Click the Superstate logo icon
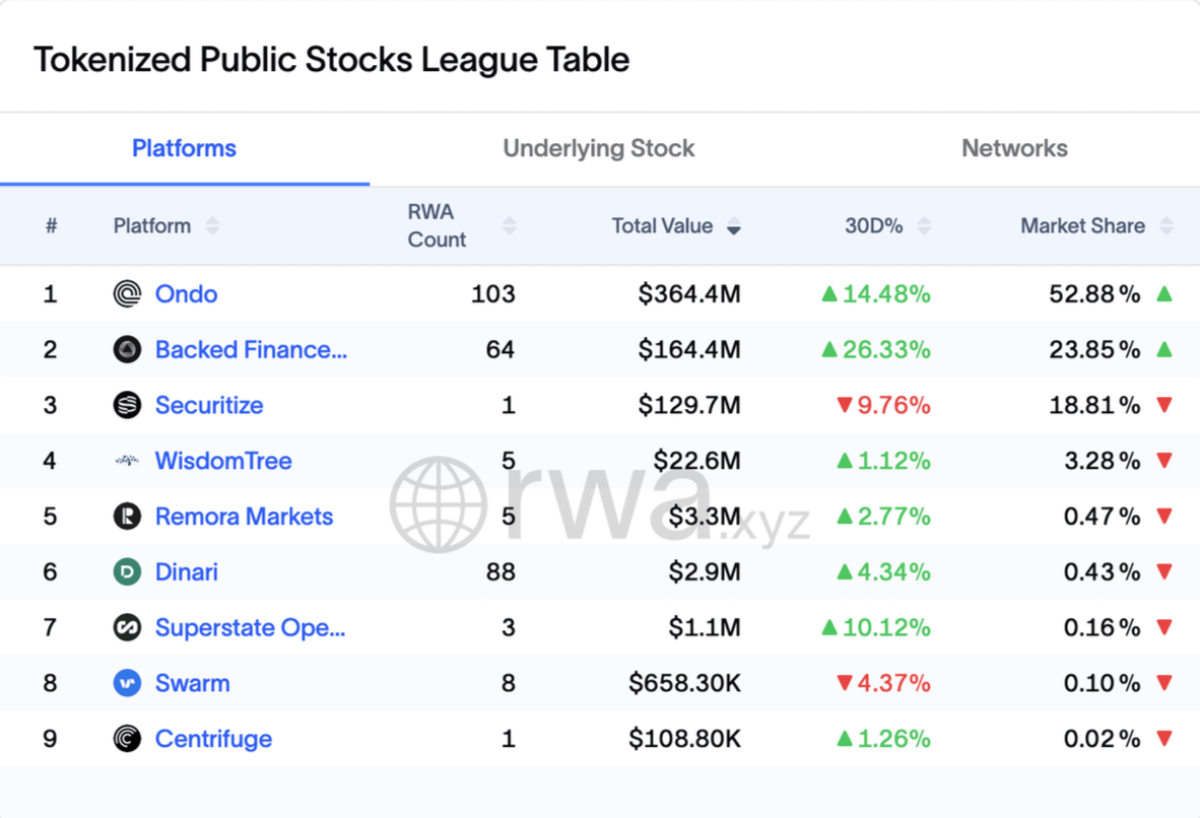 point(127,628)
